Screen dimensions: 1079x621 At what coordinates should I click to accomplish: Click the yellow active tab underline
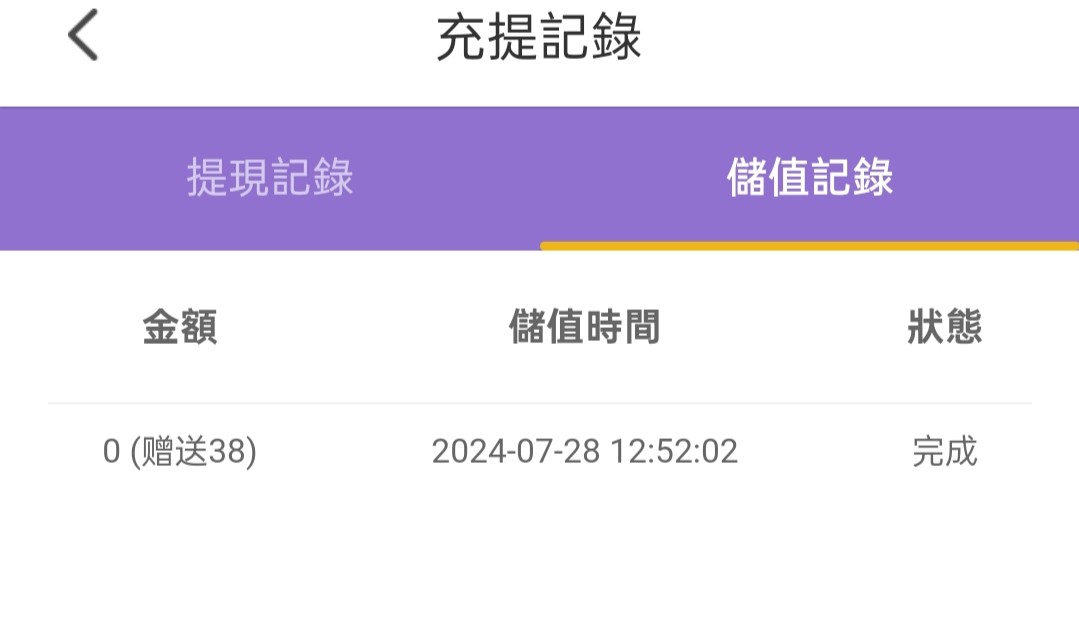pyautogui.click(x=810, y=245)
